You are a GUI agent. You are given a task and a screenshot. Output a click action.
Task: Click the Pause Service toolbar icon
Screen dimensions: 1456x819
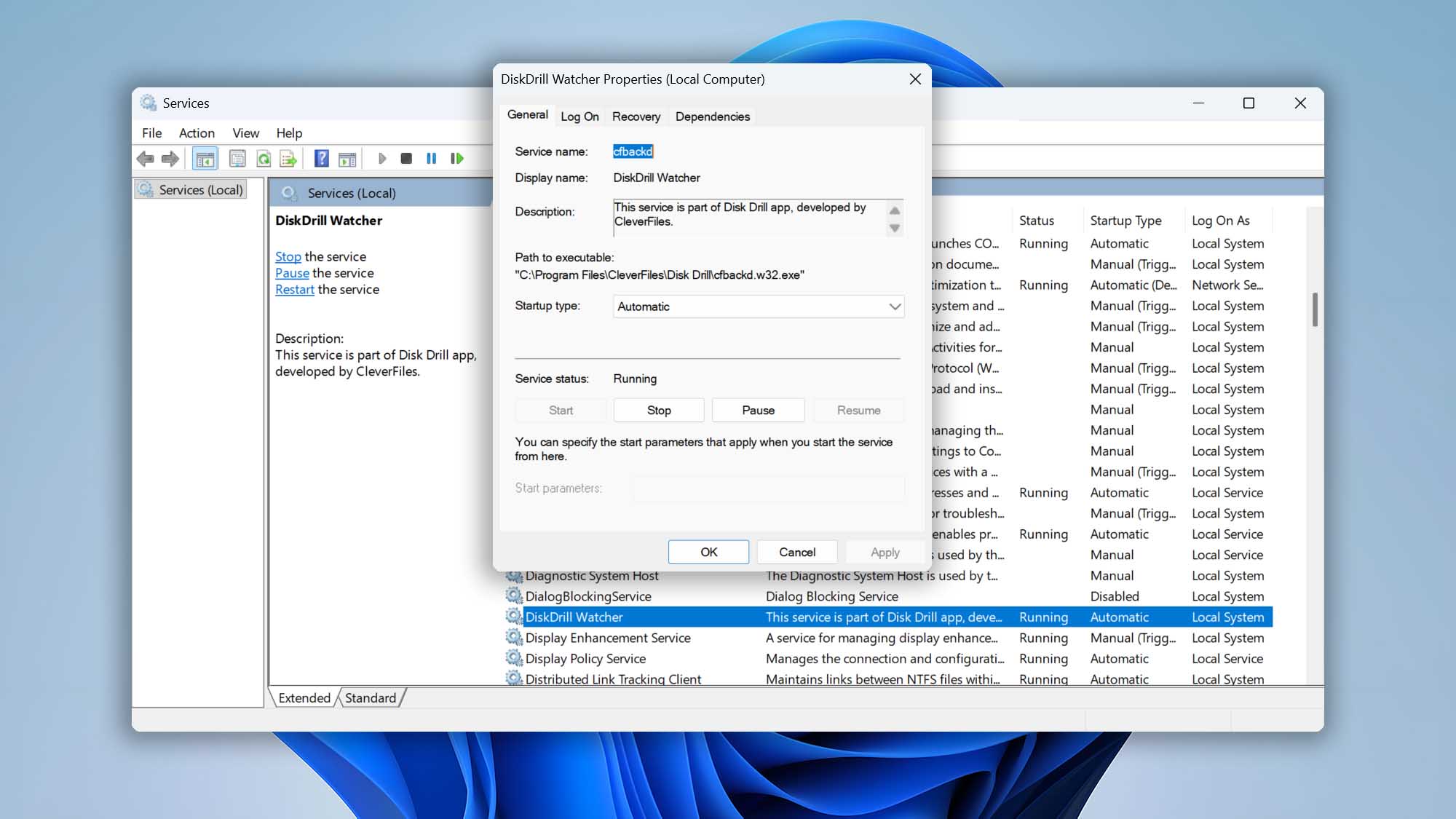point(431,158)
